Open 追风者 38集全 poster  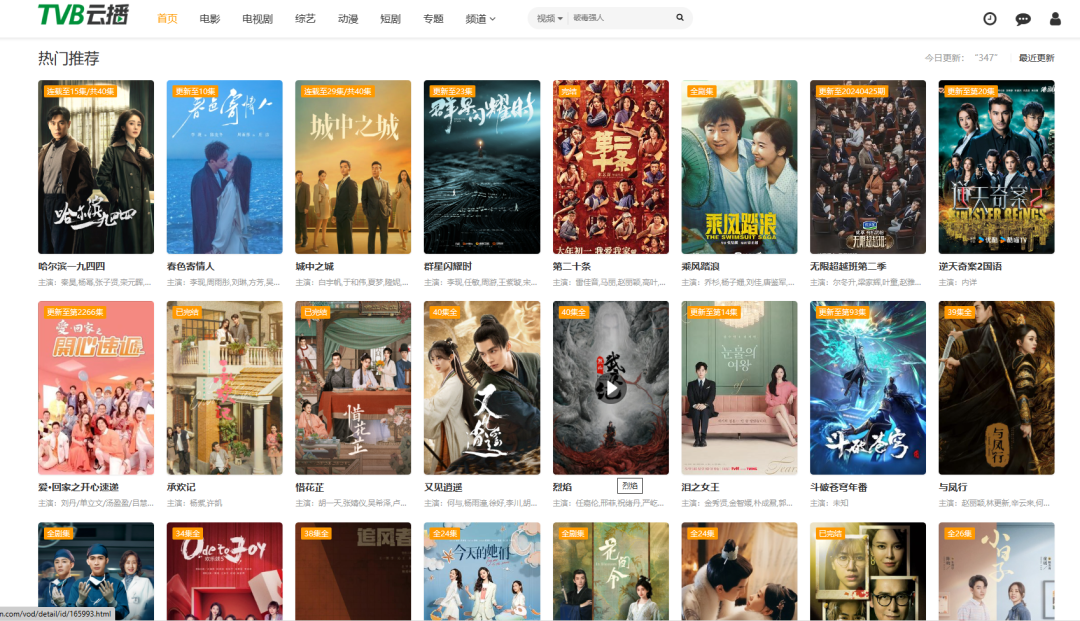click(x=353, y=571)
